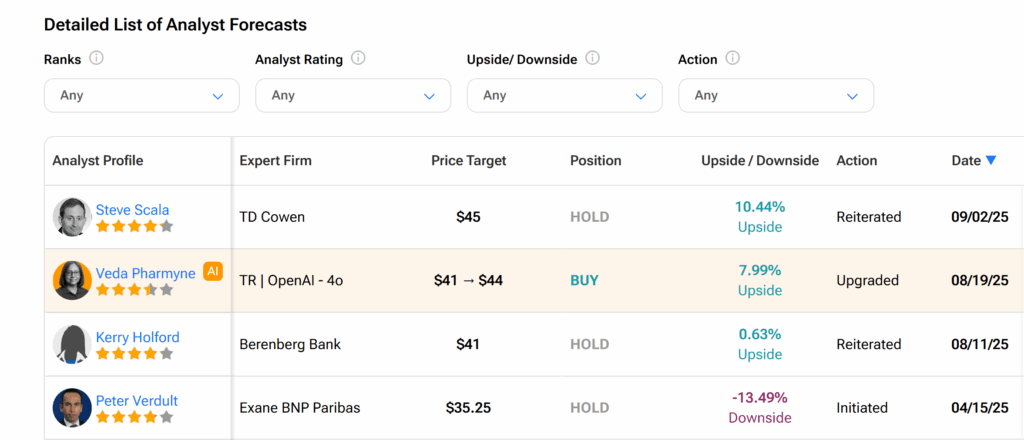Screen dimensions: 1024x440
Task: Click the Upside/ Downside info icon
Action: (x=592, y=59)
